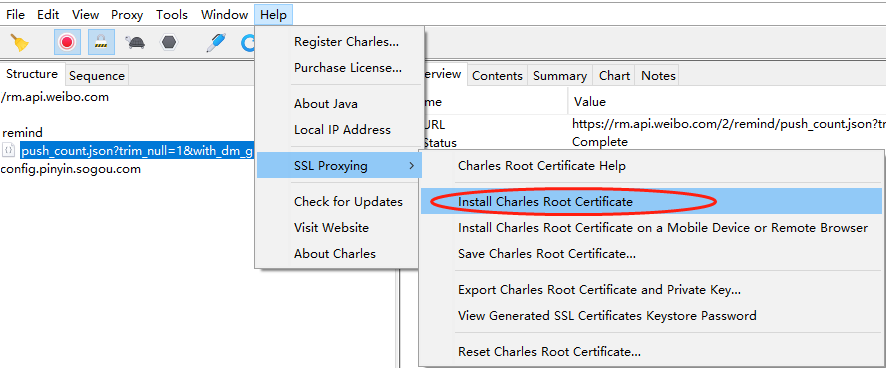Select Register Charles... menu item
886x368 pixels.
tap(338, 42)
